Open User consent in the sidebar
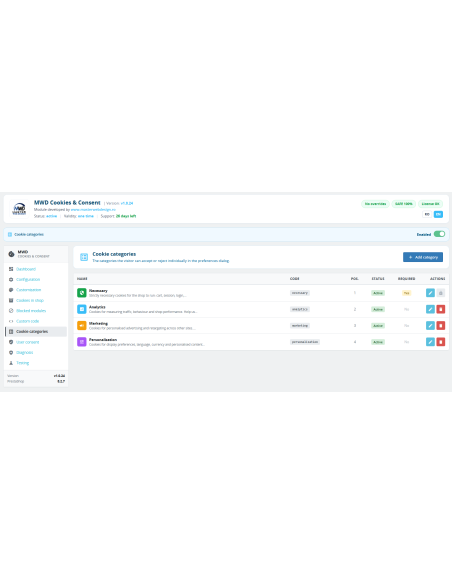The image size is (452, 584). point(27,342)
